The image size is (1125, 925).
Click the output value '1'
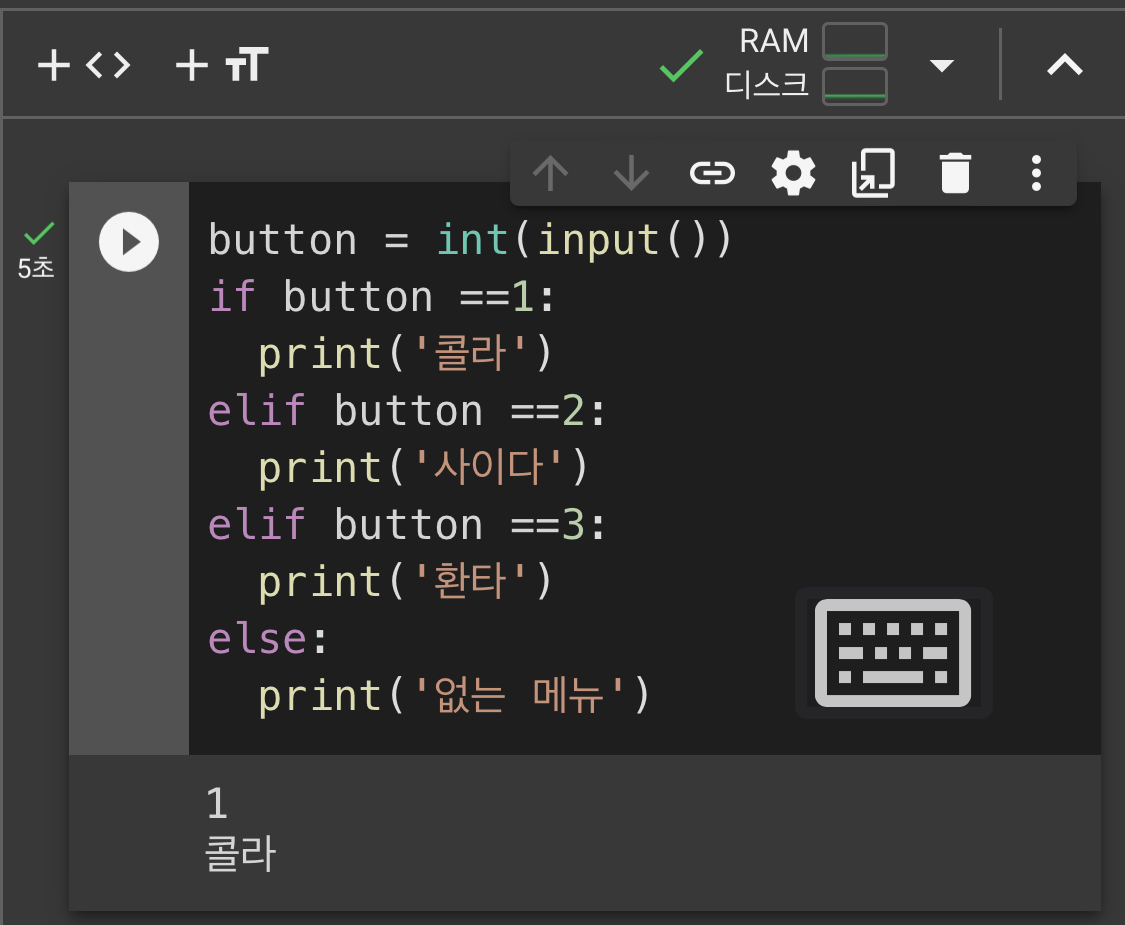click(217, 803)
